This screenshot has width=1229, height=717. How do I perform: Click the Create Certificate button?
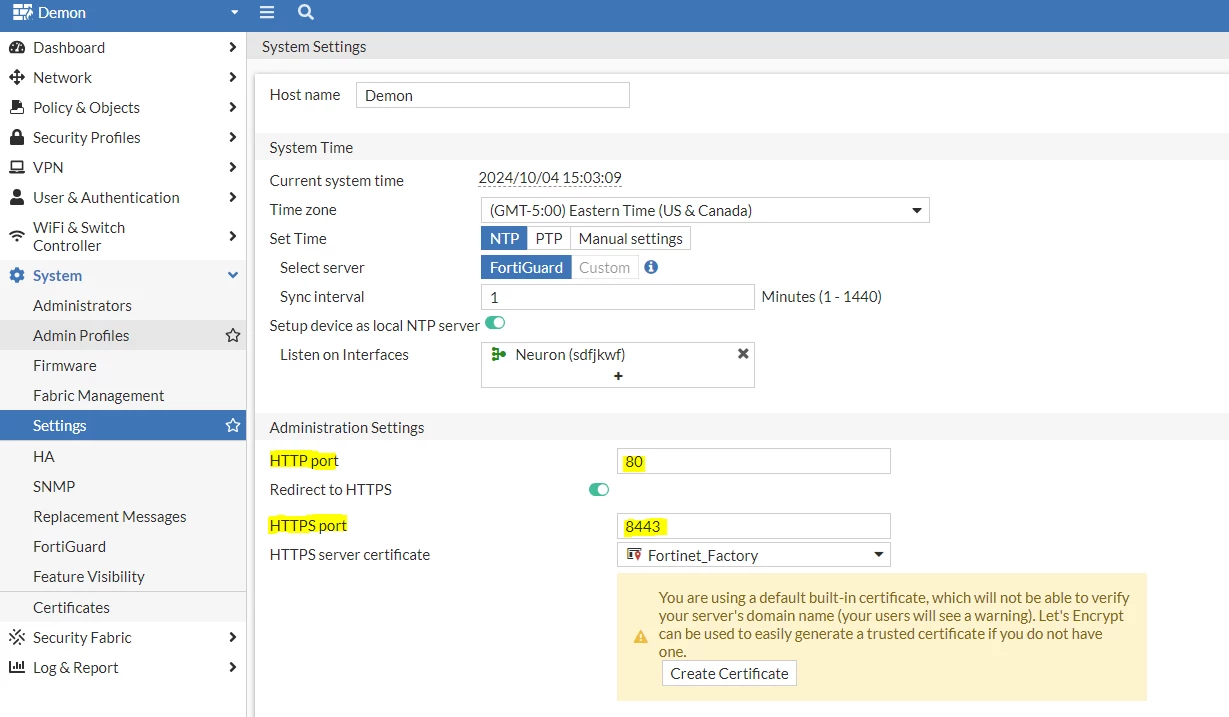pos(729,673)
